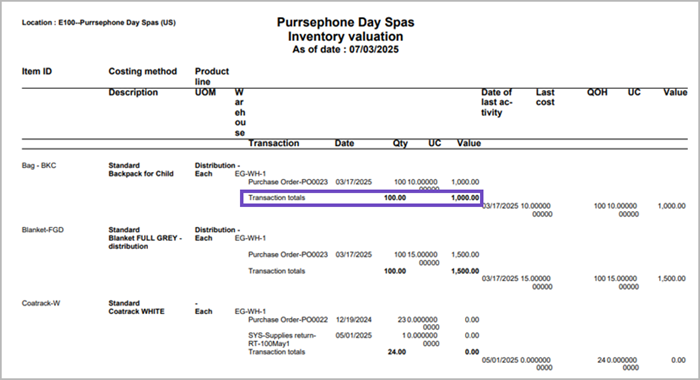
Task: Select the Inventory valuation heading
Action: click(346, 37)
